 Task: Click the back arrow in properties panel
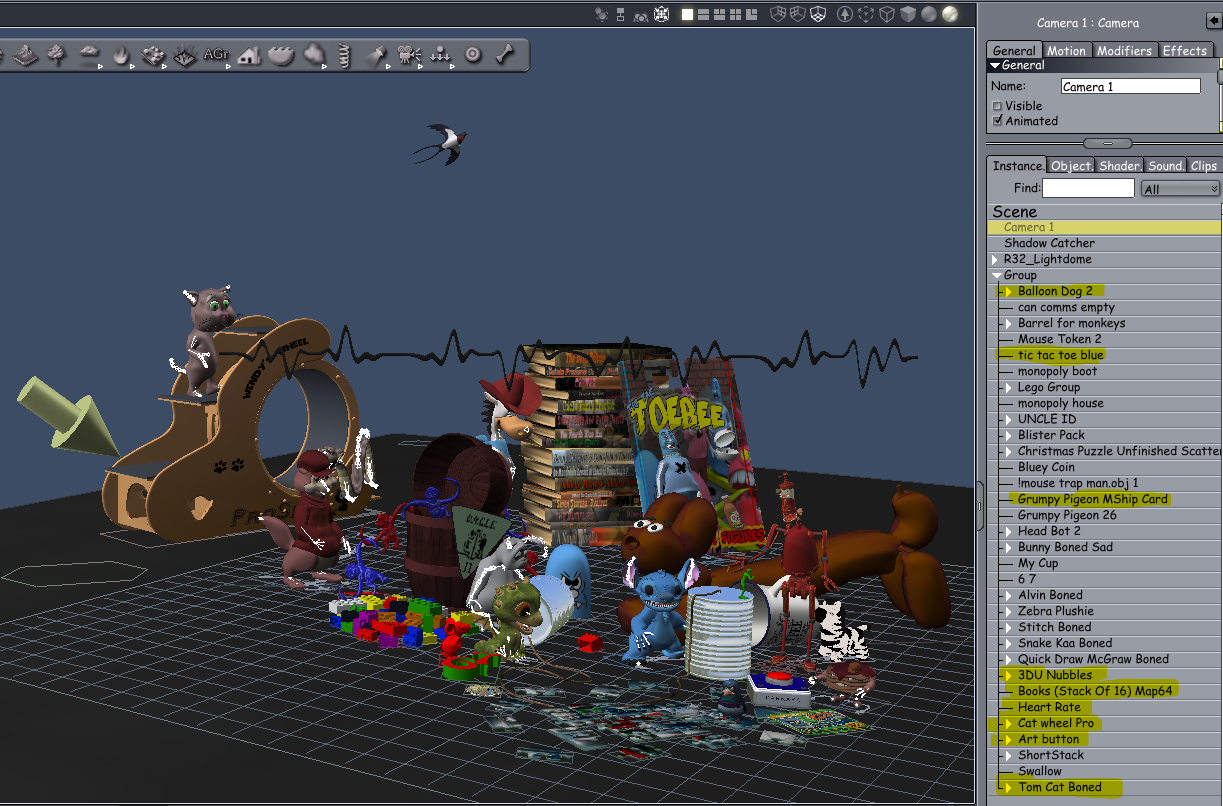(x=1214, y=21)
